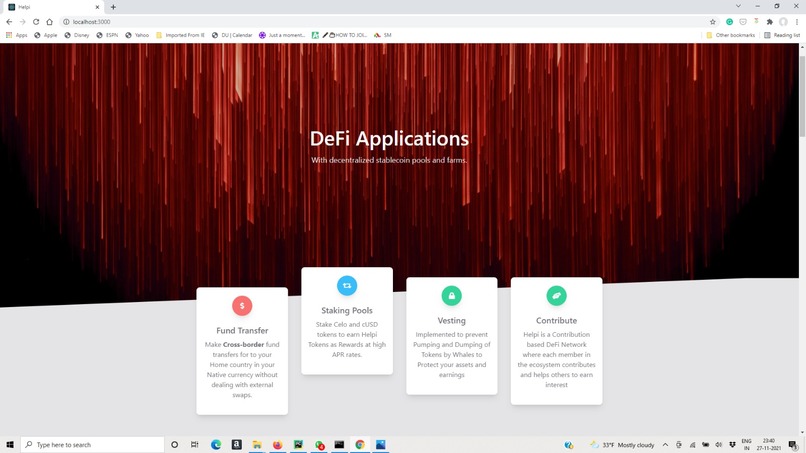Open the ESPN bookmark
Image resolution: width=806 pixels, height=453 pixels.
(107, 35)
